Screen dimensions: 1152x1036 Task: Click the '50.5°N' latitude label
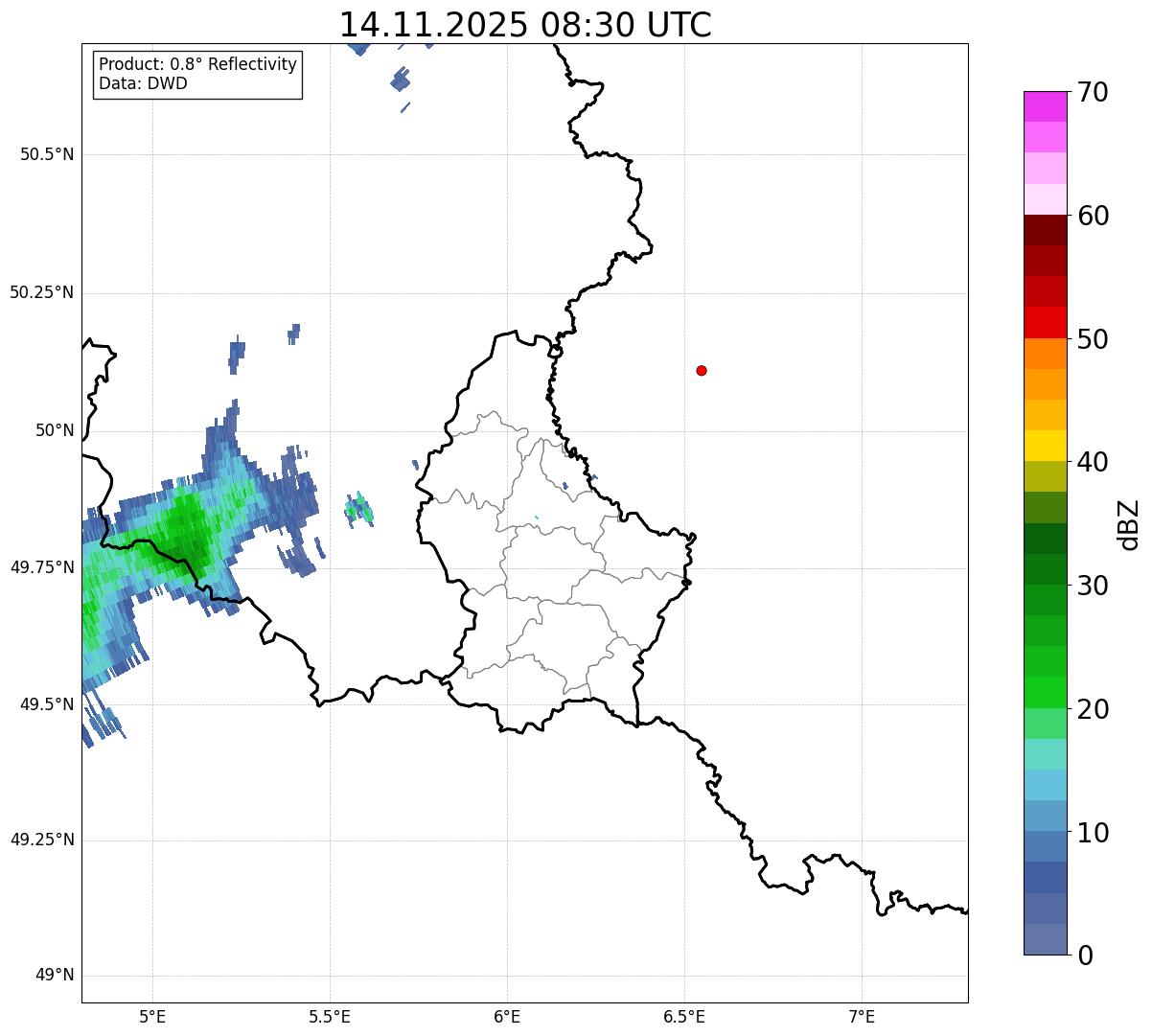click(47, 155)
